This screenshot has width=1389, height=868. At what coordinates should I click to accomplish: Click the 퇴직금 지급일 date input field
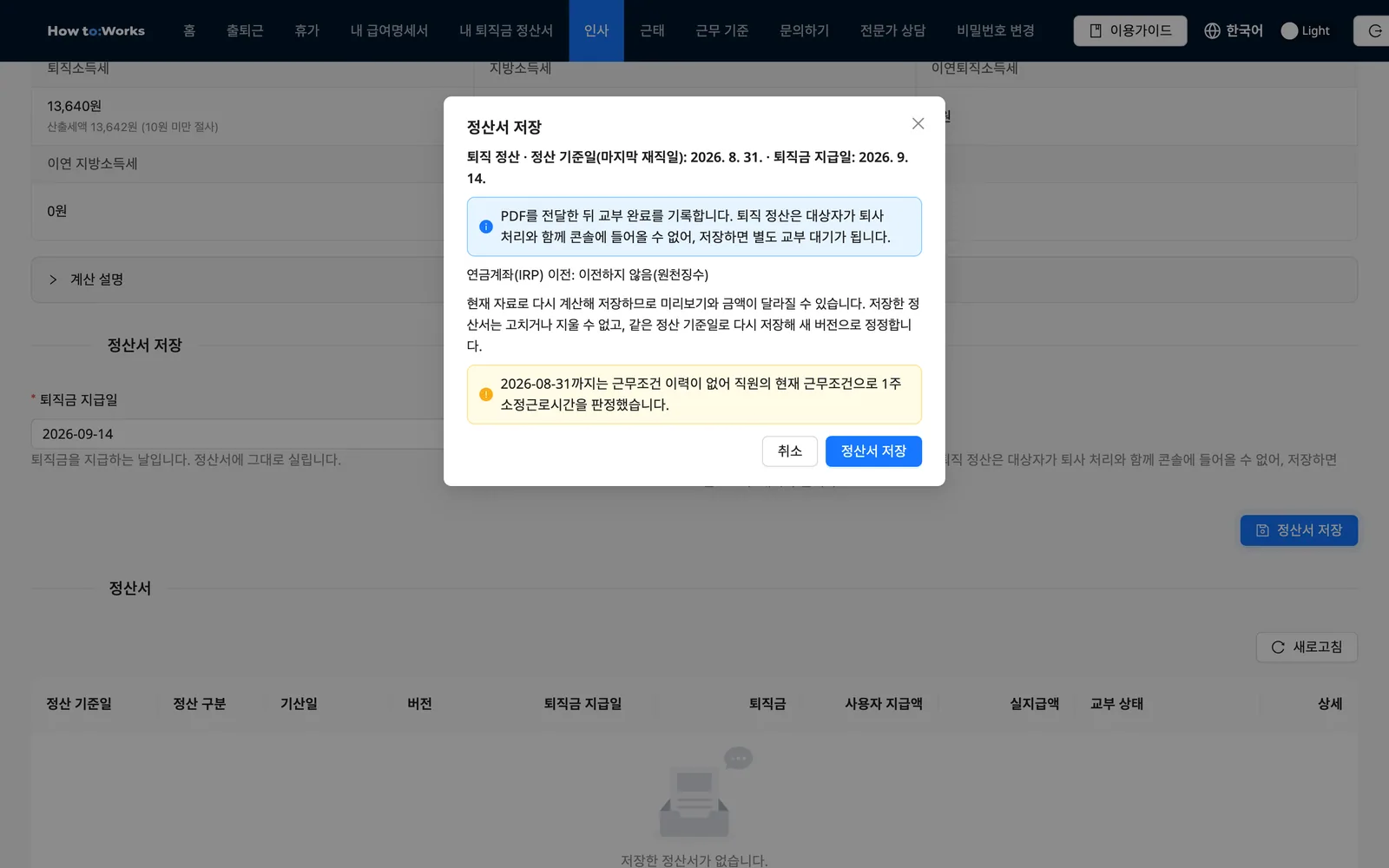[237, 434]
